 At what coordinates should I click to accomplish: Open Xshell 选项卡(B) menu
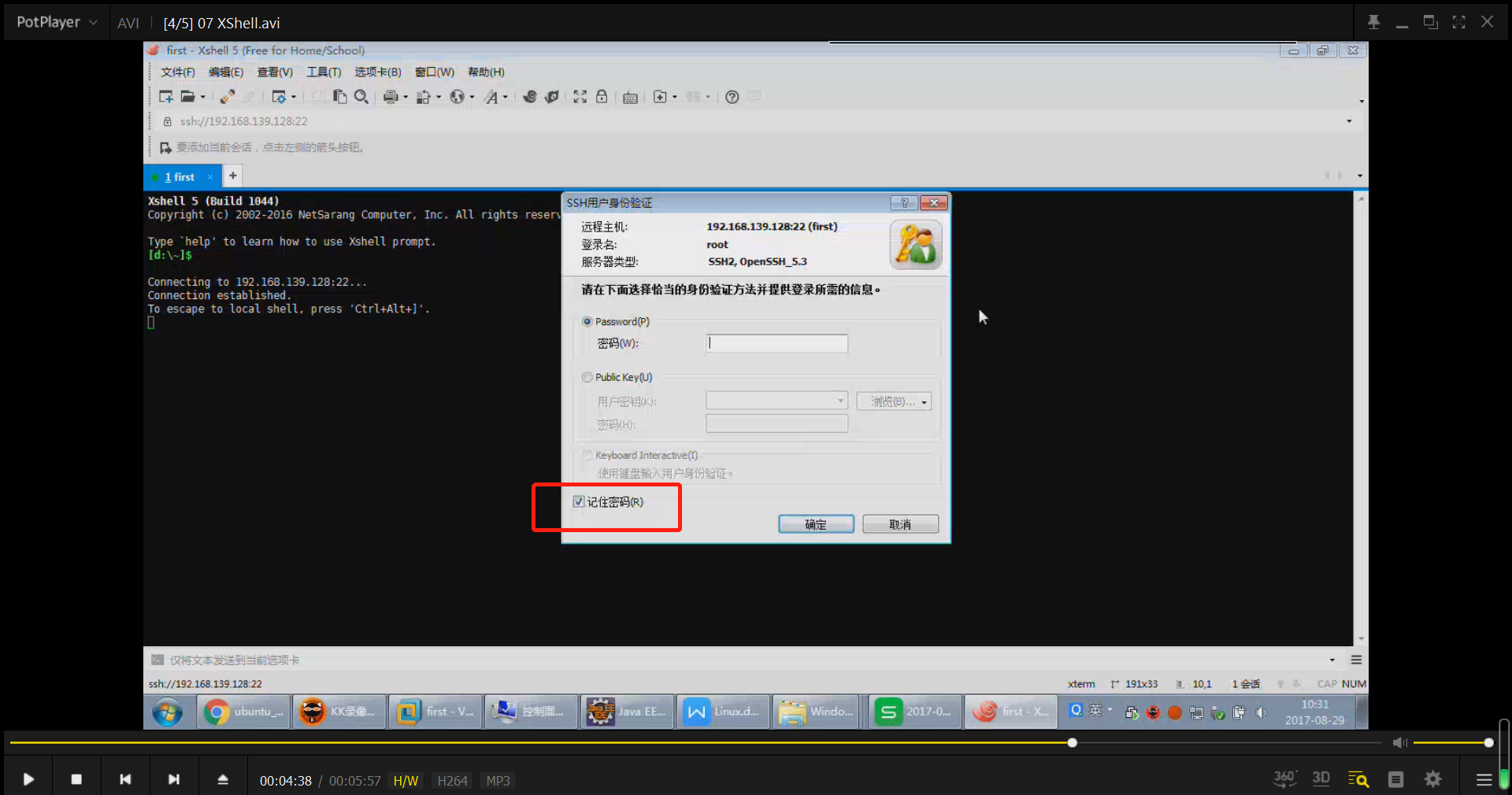378,72
